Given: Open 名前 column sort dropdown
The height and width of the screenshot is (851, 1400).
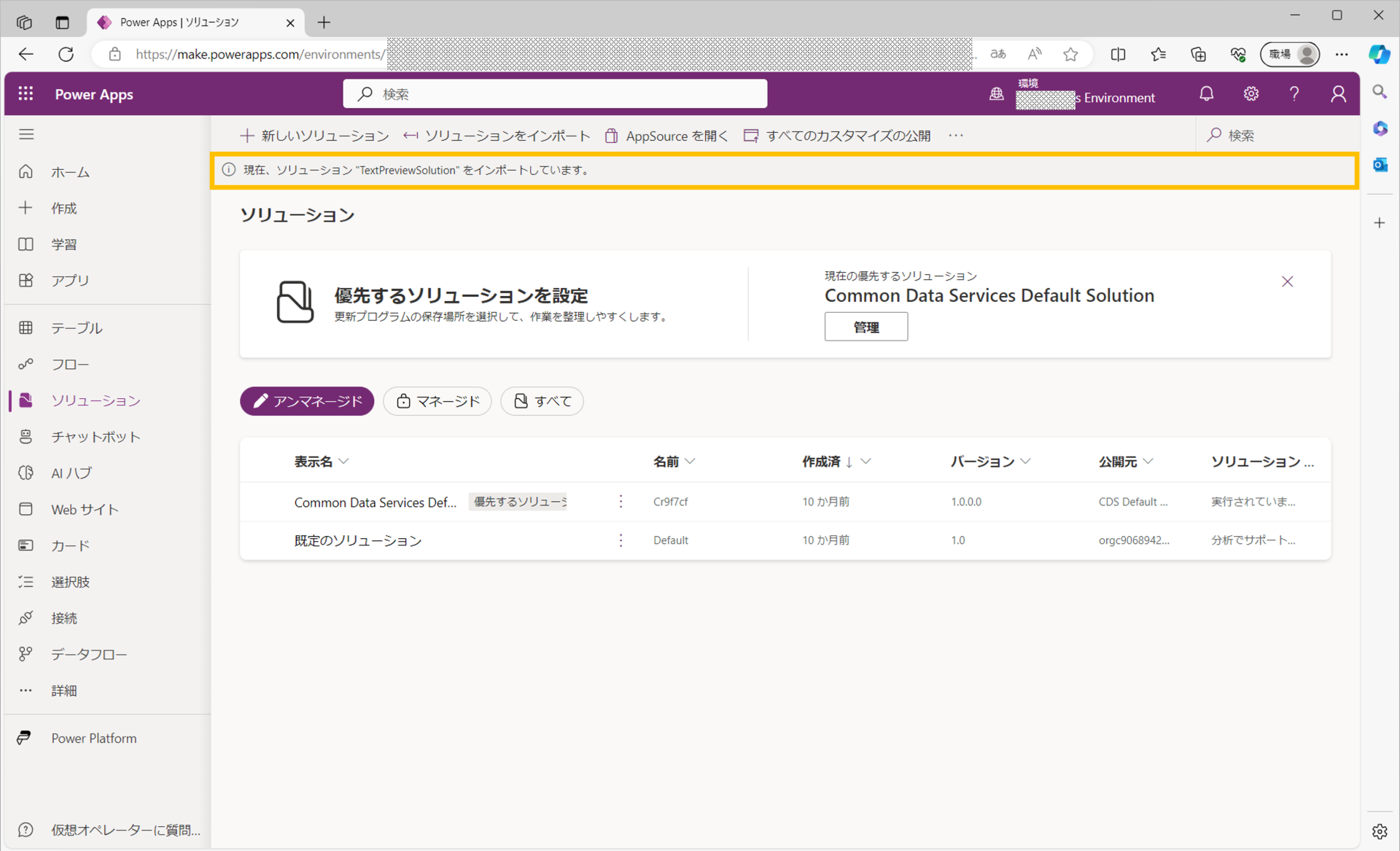Looking at the screenshot, I should click(691, 462).
